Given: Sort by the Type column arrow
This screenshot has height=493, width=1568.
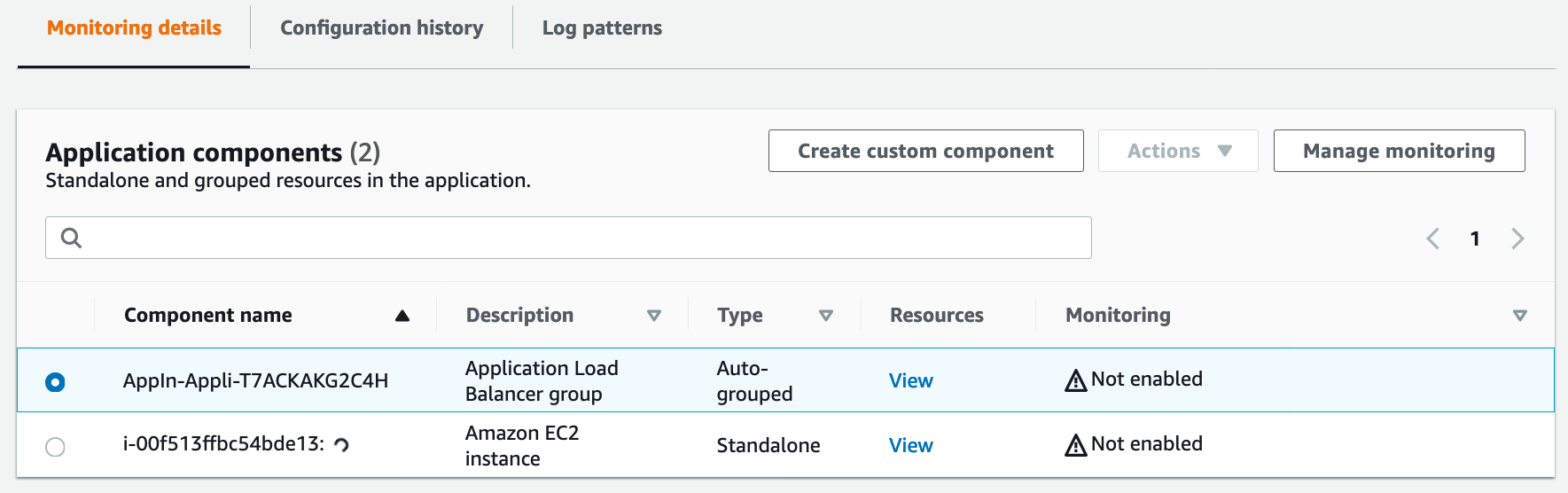Looking at the screenshot, I should click(826, 316).
